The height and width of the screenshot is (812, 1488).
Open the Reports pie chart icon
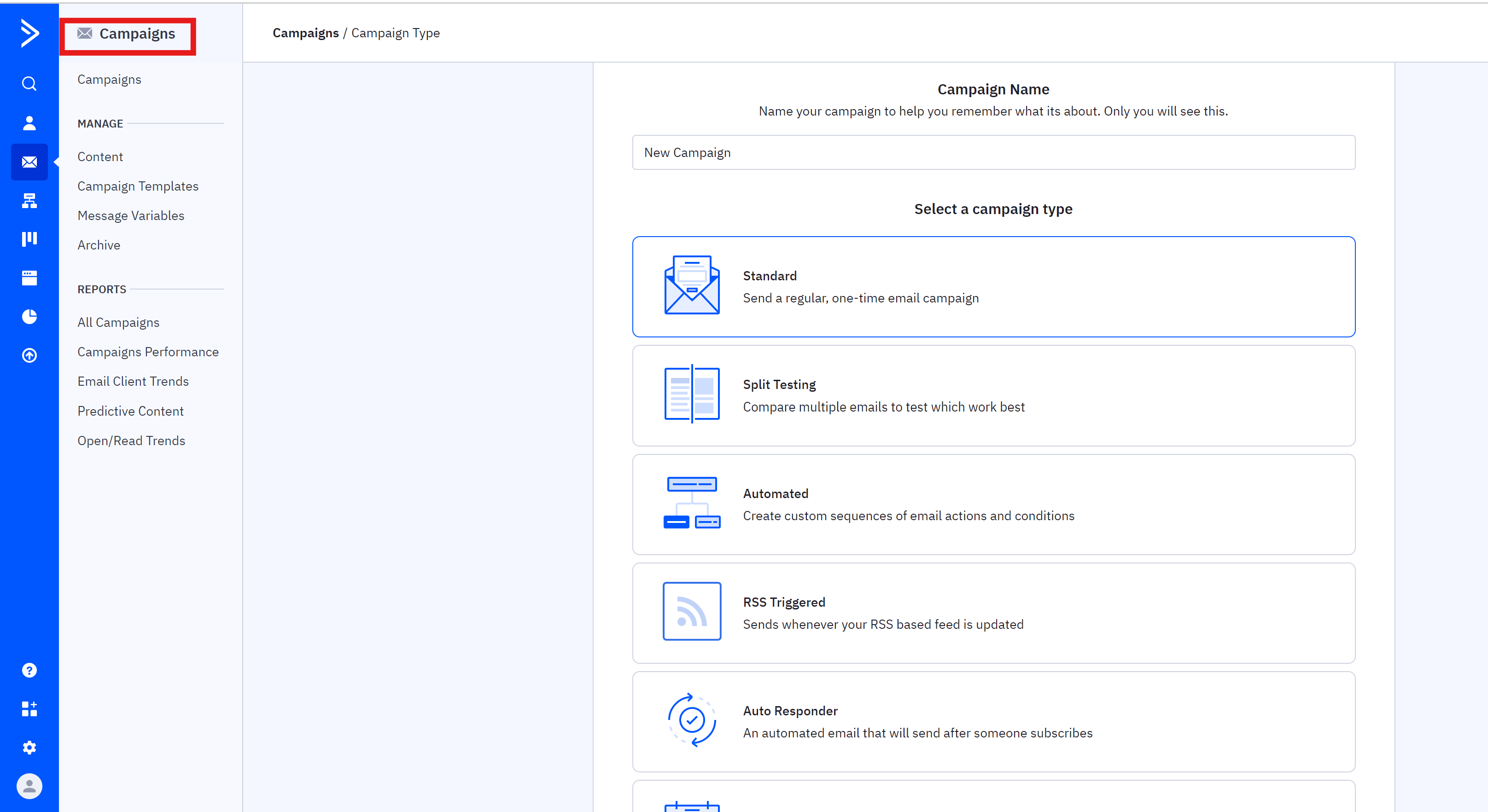pyautogui.click(x=29, y=317)
